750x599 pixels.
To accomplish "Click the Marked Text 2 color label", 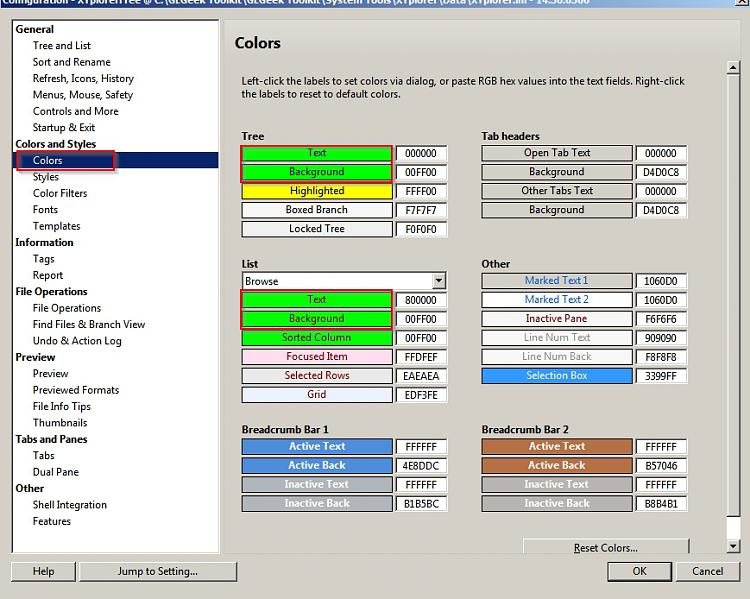I will [557, 300].
